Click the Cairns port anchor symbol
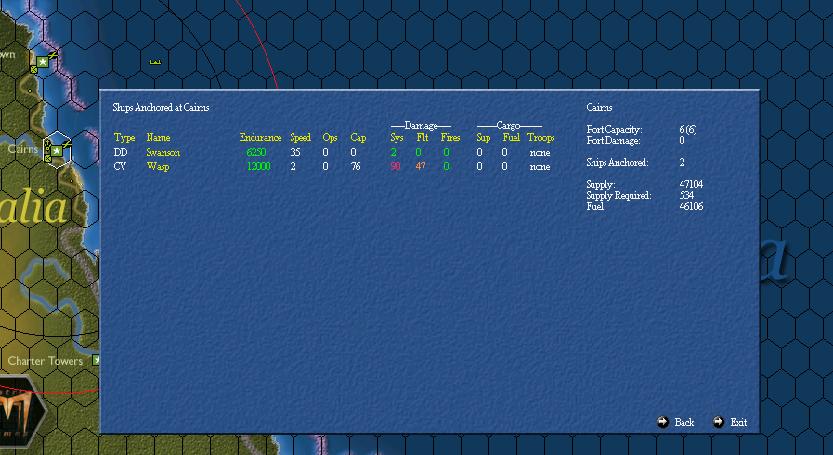The width and height of the screenshot is (833, 455). pyautogui.click(x=47, y=144)
